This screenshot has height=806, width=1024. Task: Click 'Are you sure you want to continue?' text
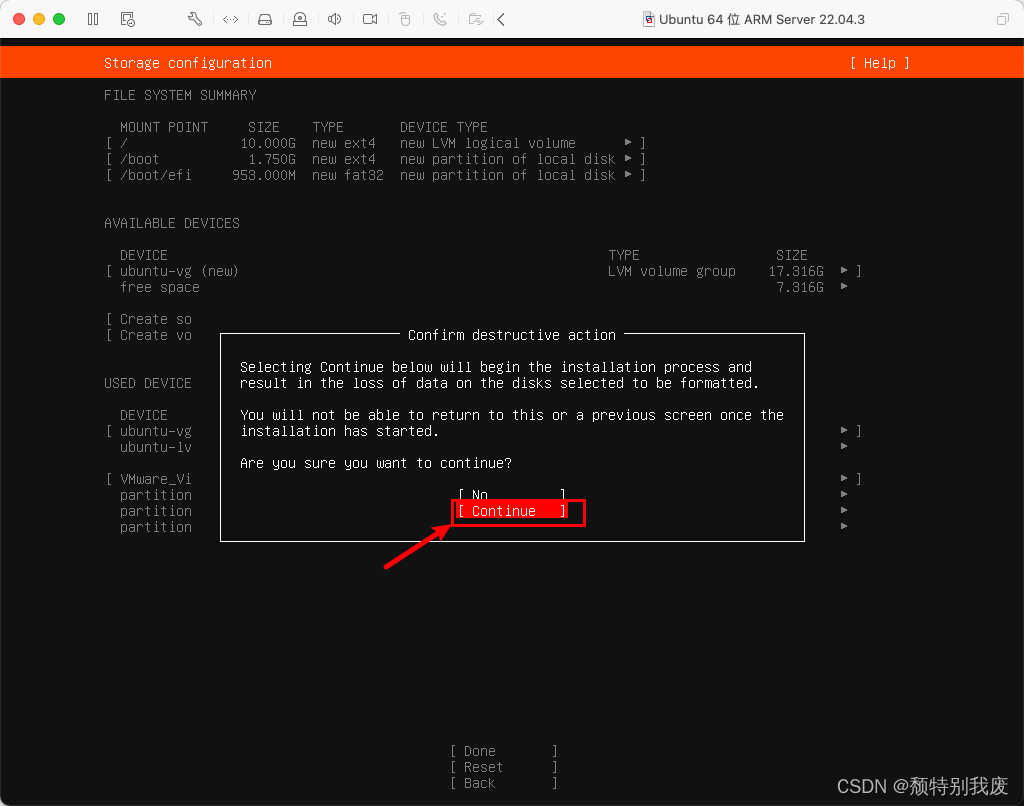(376, 463)
